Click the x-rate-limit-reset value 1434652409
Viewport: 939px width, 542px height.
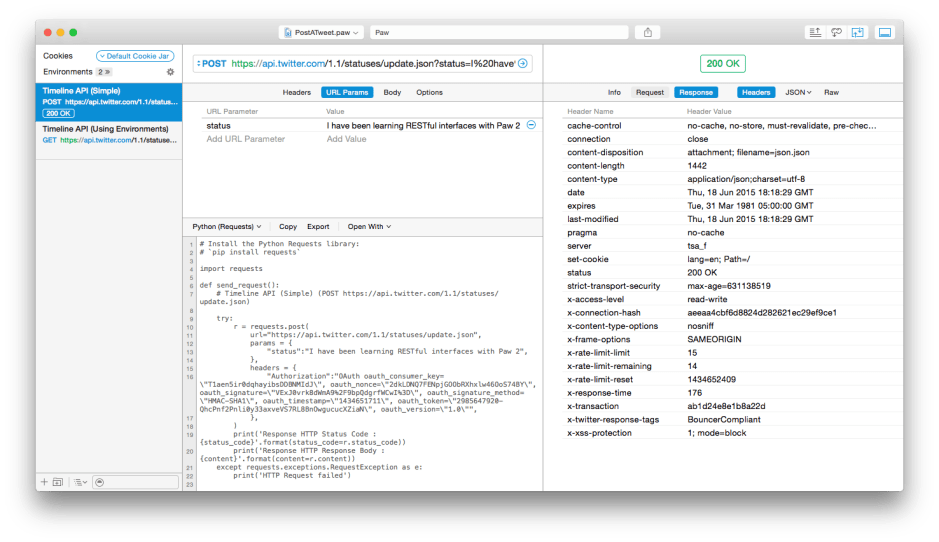711,380
